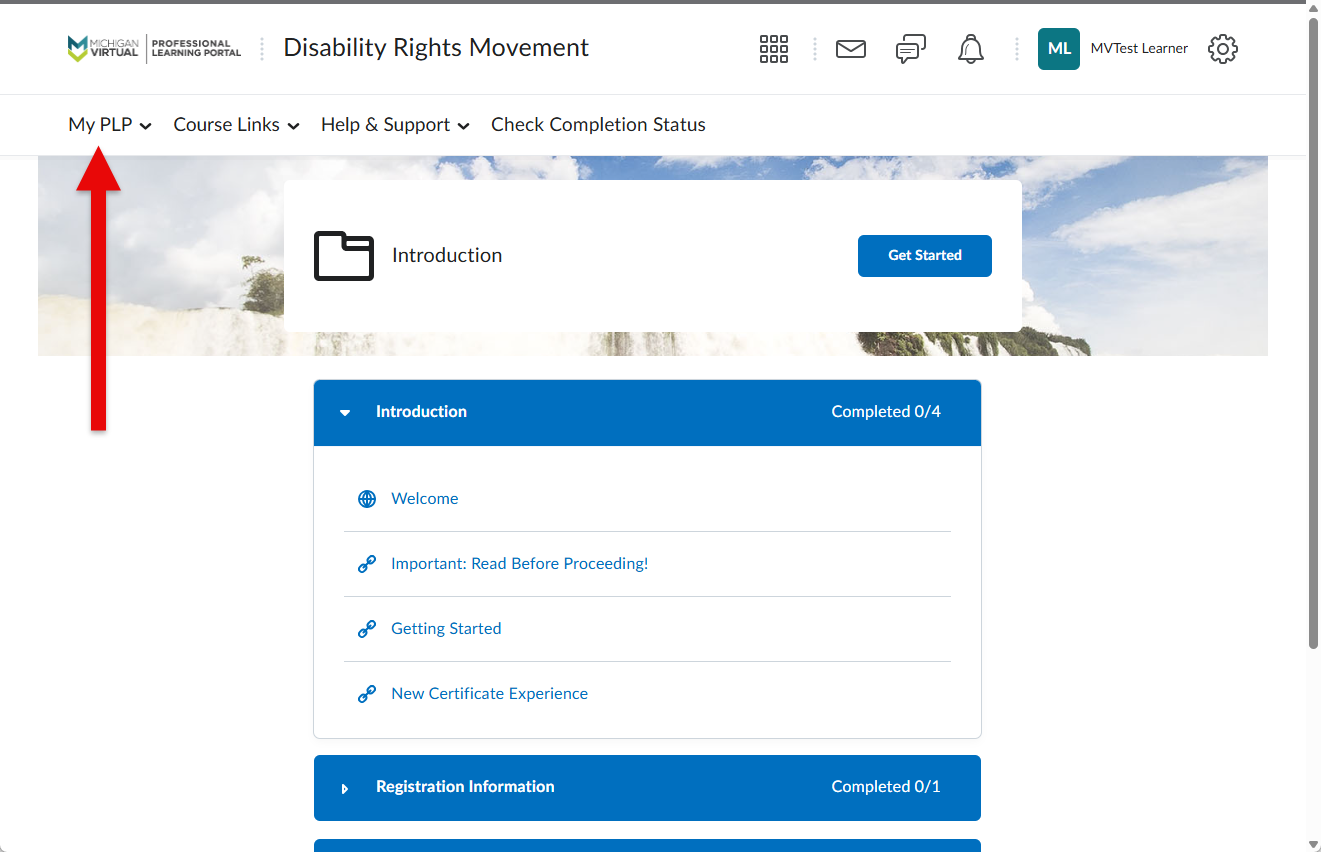Viewport: 1321px width, 852px height.
Task: Open the Welcome link
Action: [425, 499]
